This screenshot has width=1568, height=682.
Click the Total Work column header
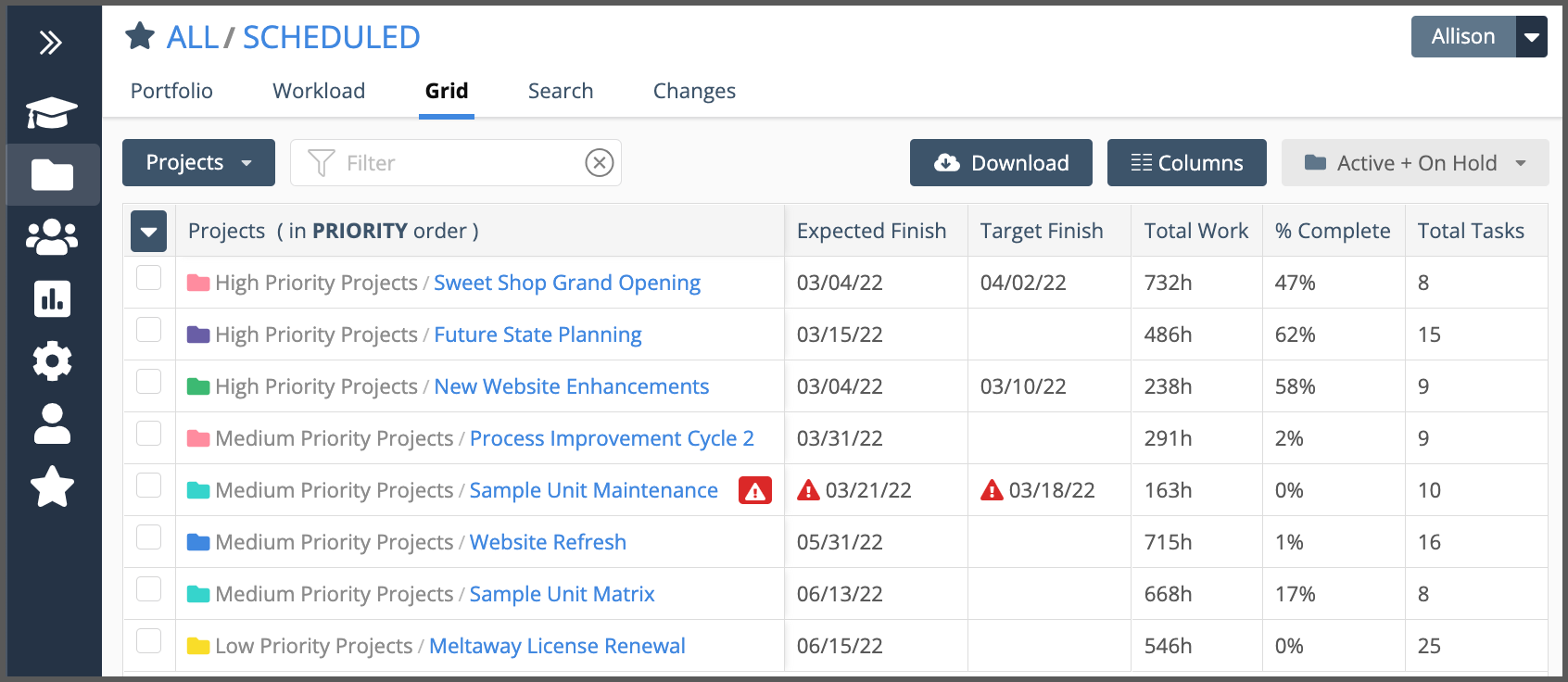point(1196,231)
